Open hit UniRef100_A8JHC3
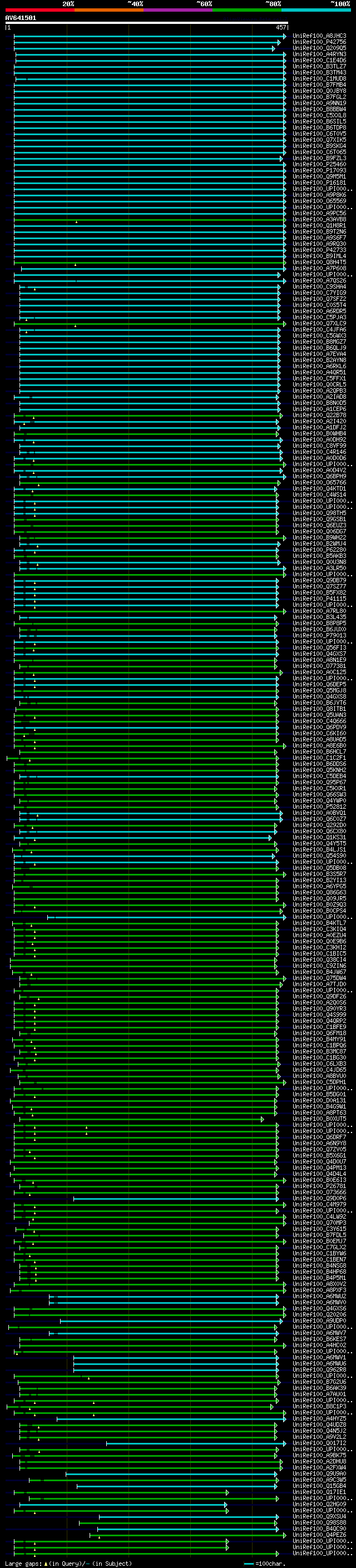The height and width of the screenshot is (1568, 356). point(319,36)
